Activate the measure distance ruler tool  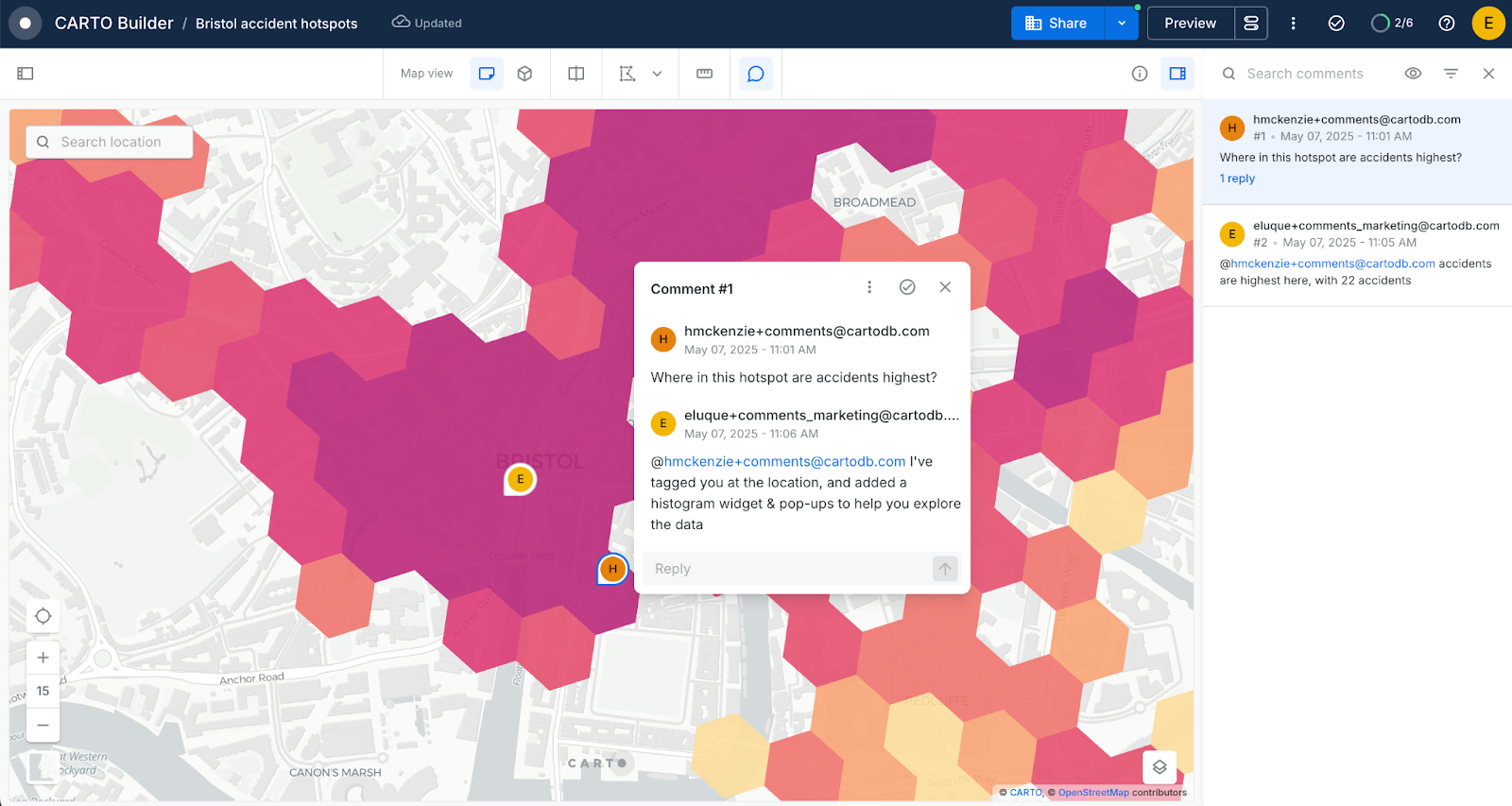[x=705, y=74]
